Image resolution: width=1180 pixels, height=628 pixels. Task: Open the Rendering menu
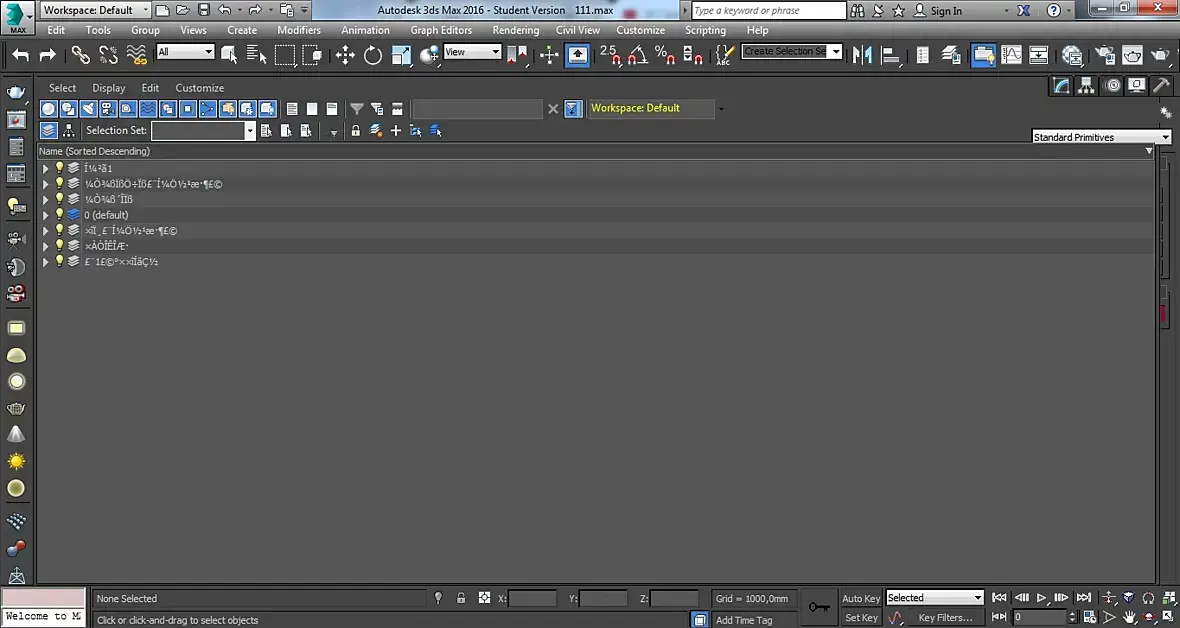click(515, 30)
